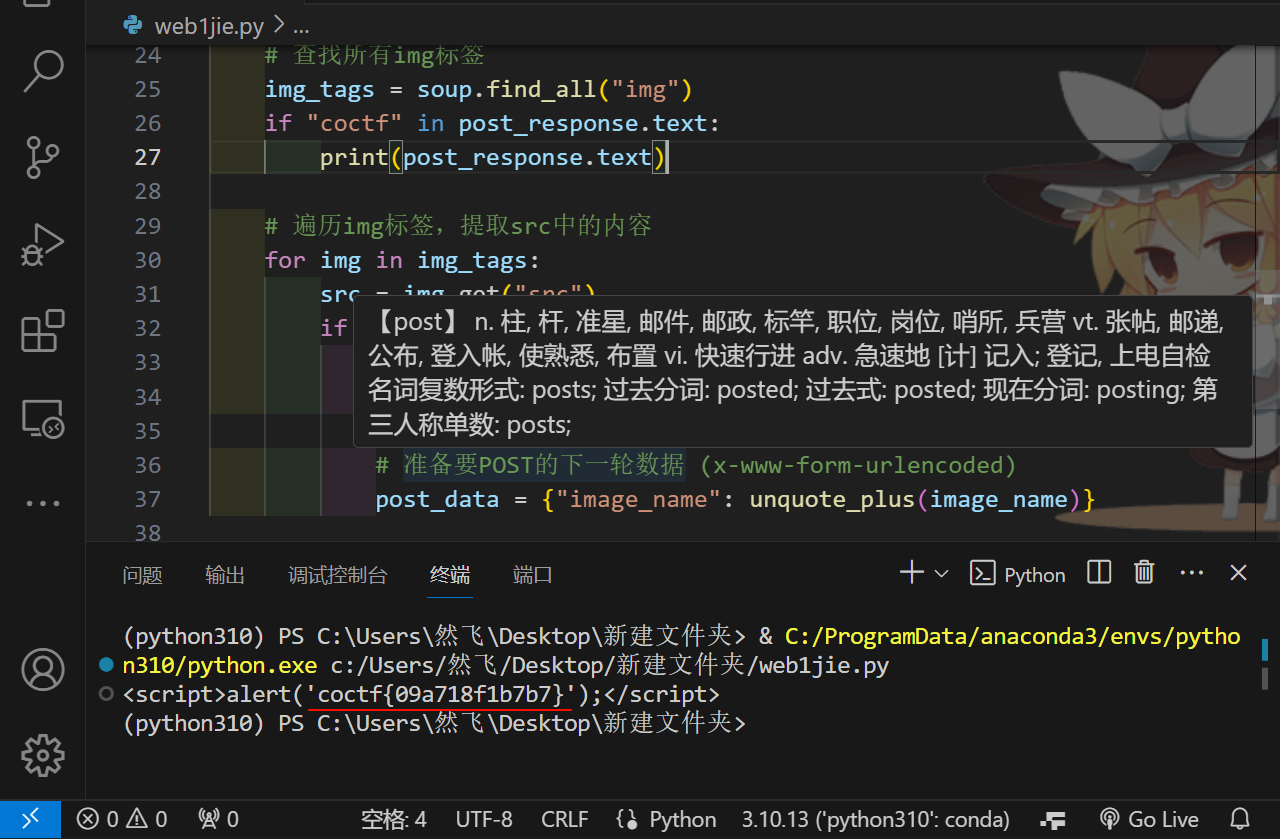
Task: Create a new terminal with plus icon
Action: 911,573
